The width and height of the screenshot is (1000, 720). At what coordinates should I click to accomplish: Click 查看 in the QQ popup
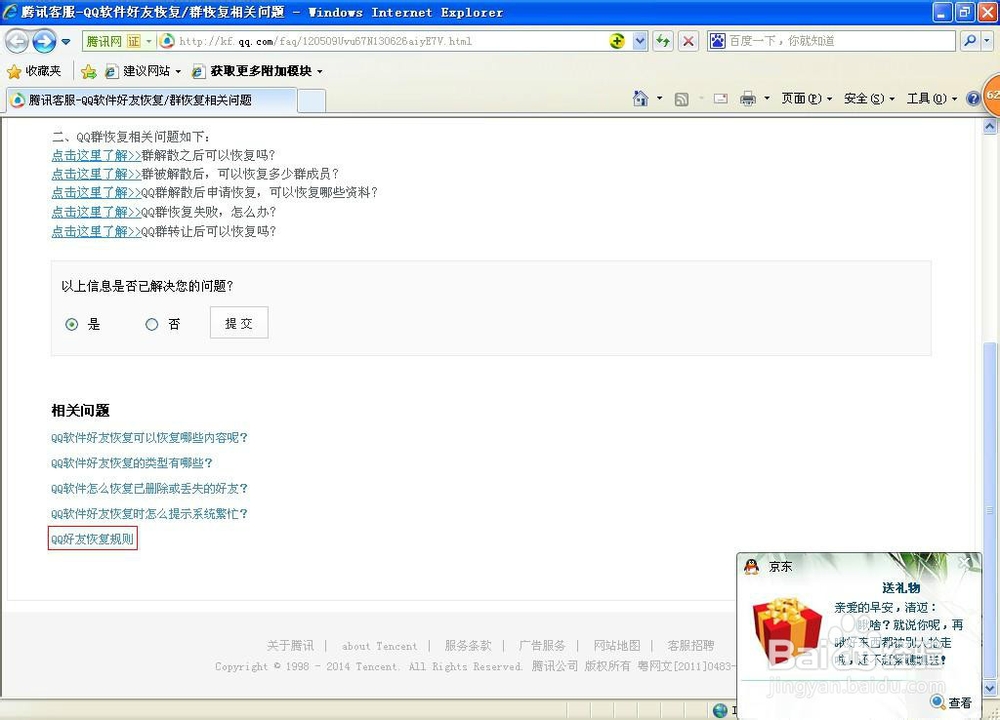pos(960,703)
